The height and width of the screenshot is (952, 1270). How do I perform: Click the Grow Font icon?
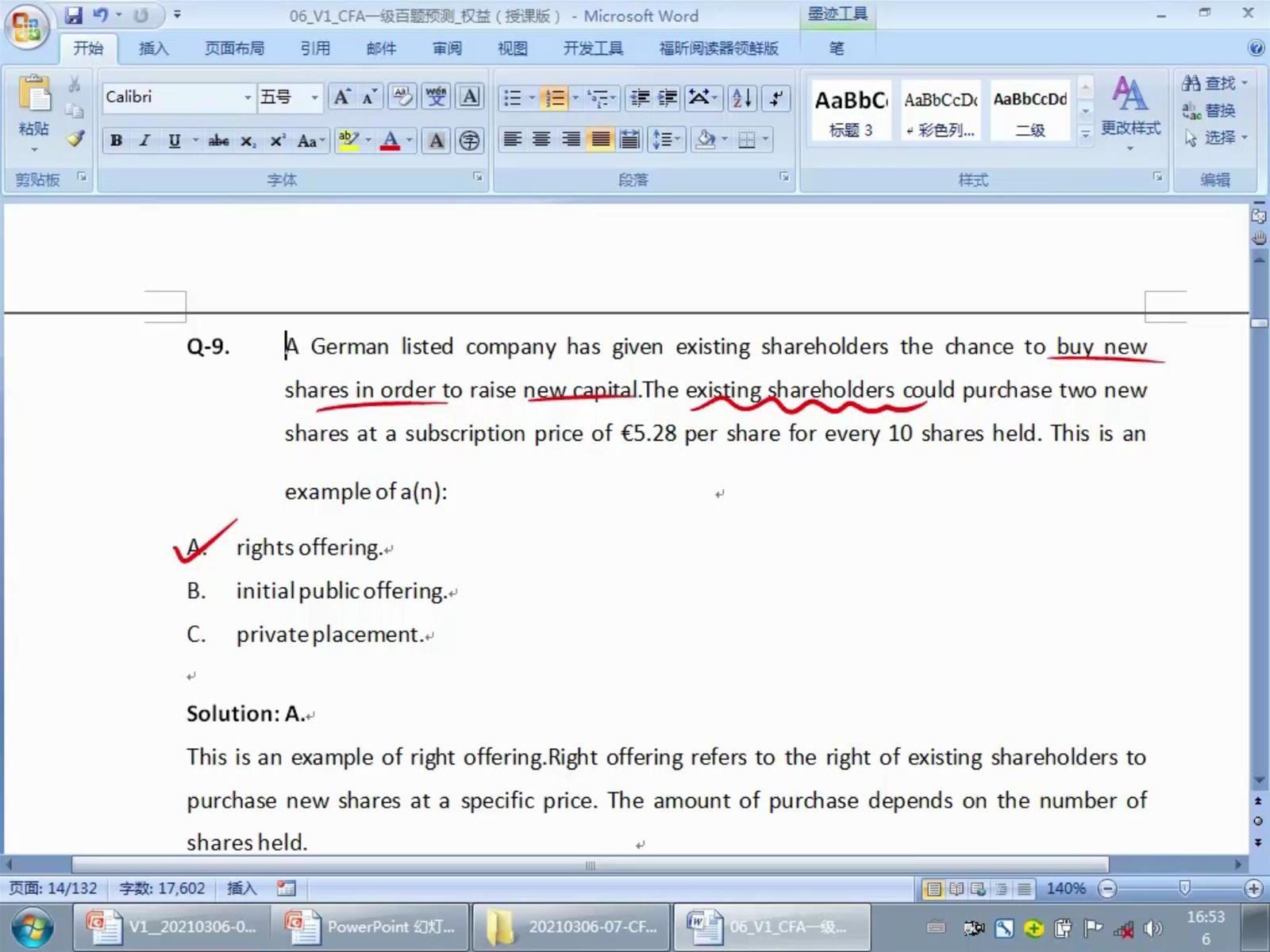tap(342, 97)
